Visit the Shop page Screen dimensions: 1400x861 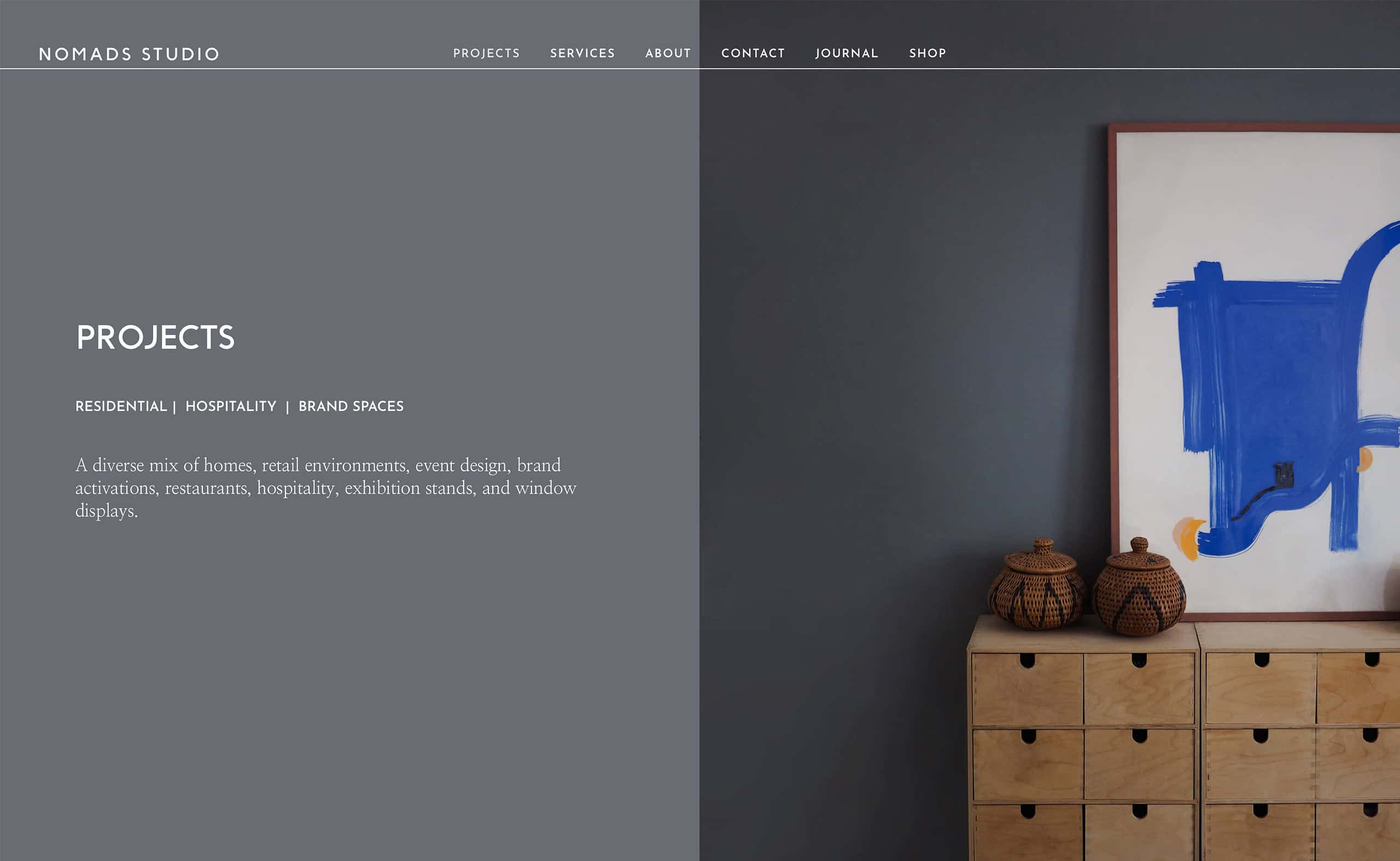point(927,53)
